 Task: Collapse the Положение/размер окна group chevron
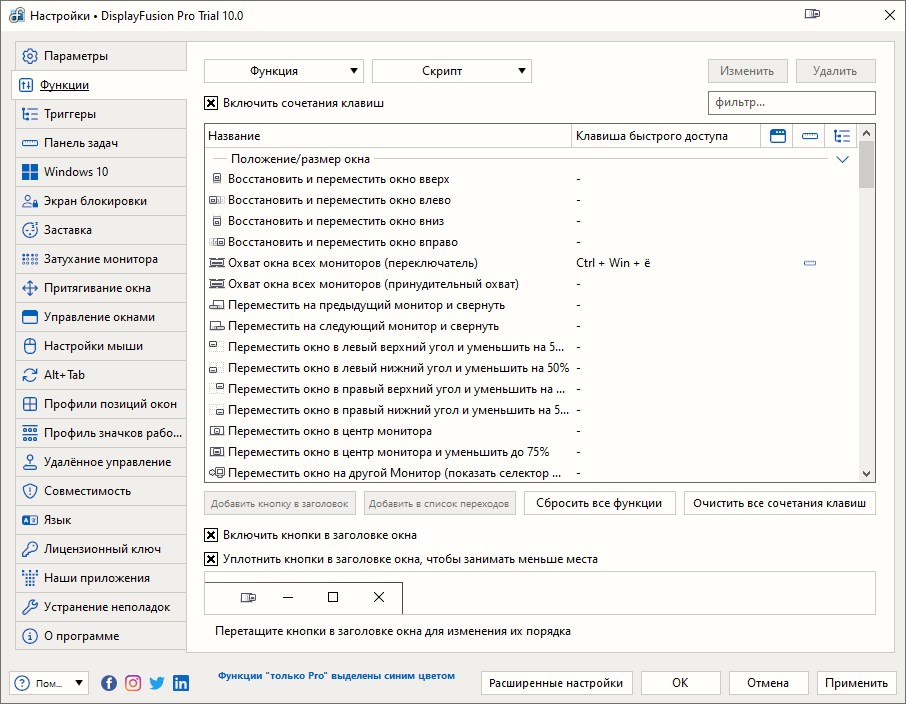tap(842, 159)
